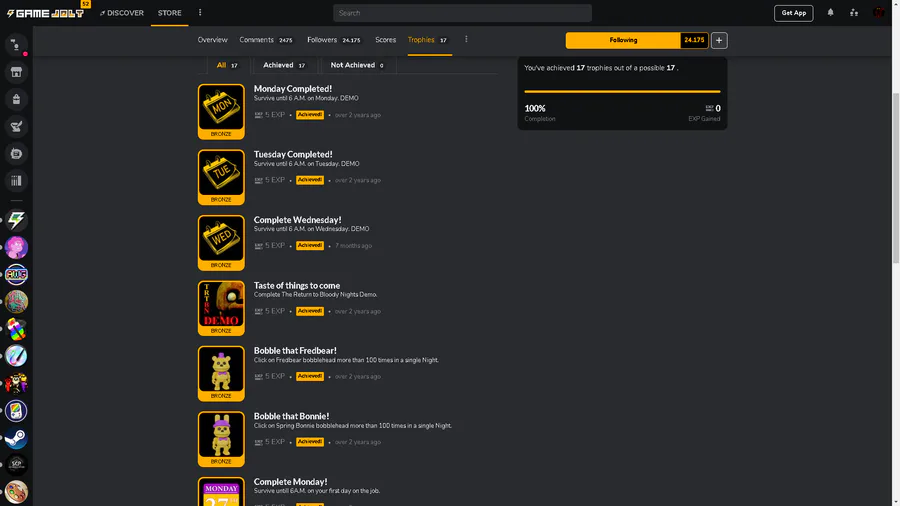Open the sidebar sticker icon
The image size is (900, 506).
(x=16, y=153)
